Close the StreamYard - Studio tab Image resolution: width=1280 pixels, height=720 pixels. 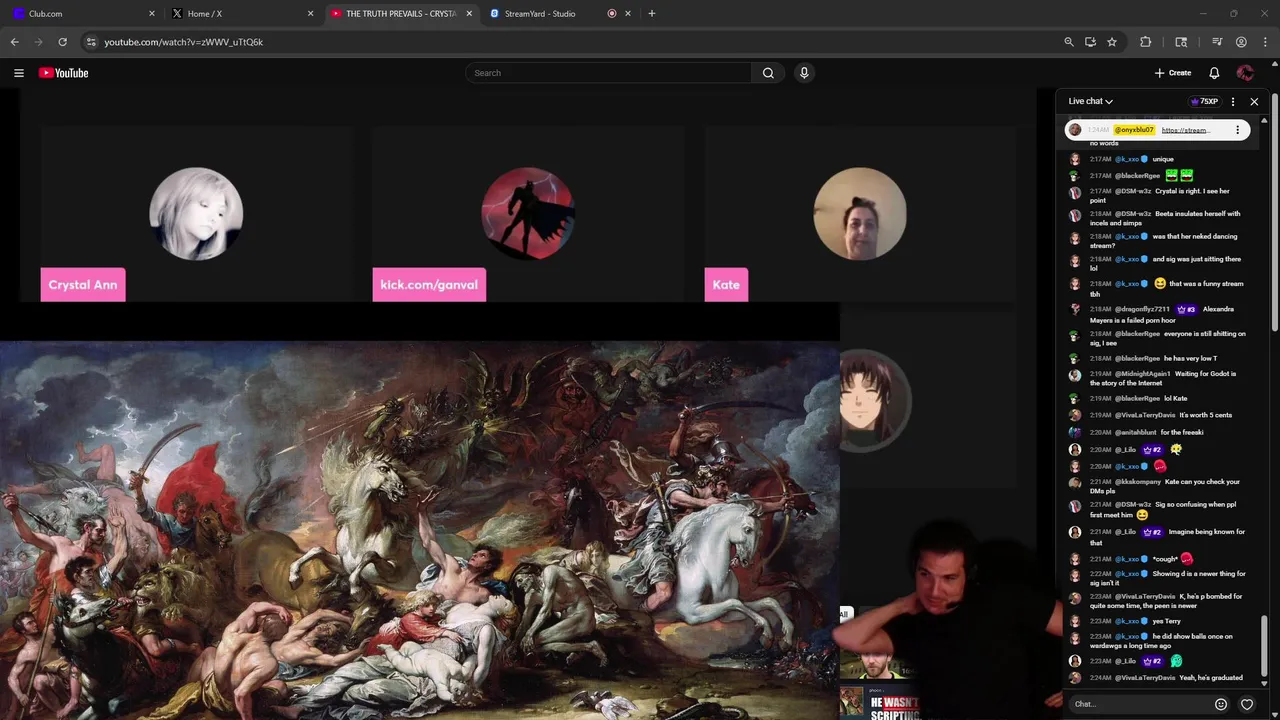coord(628,13)
